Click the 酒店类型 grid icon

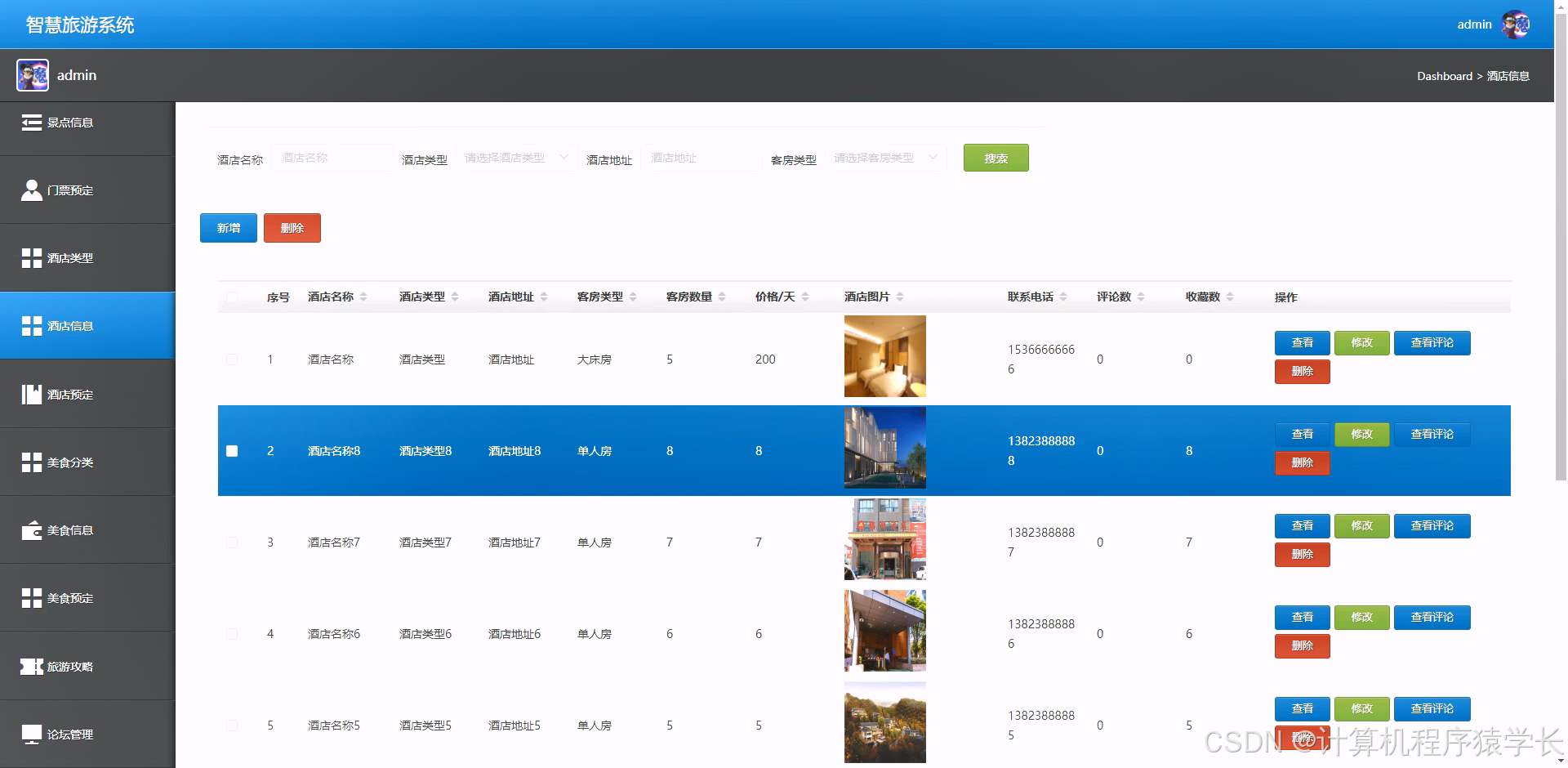31,258
